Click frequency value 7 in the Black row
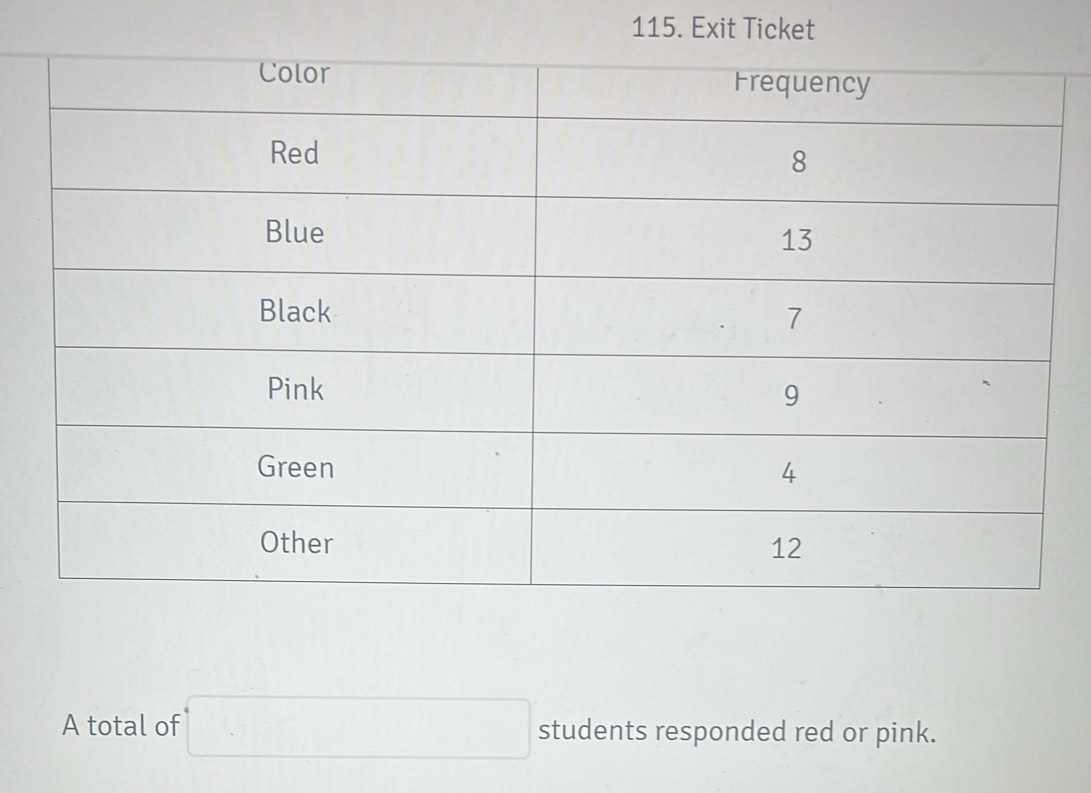The height and width of the screenshot is (793, 1091). coord(793,319)
